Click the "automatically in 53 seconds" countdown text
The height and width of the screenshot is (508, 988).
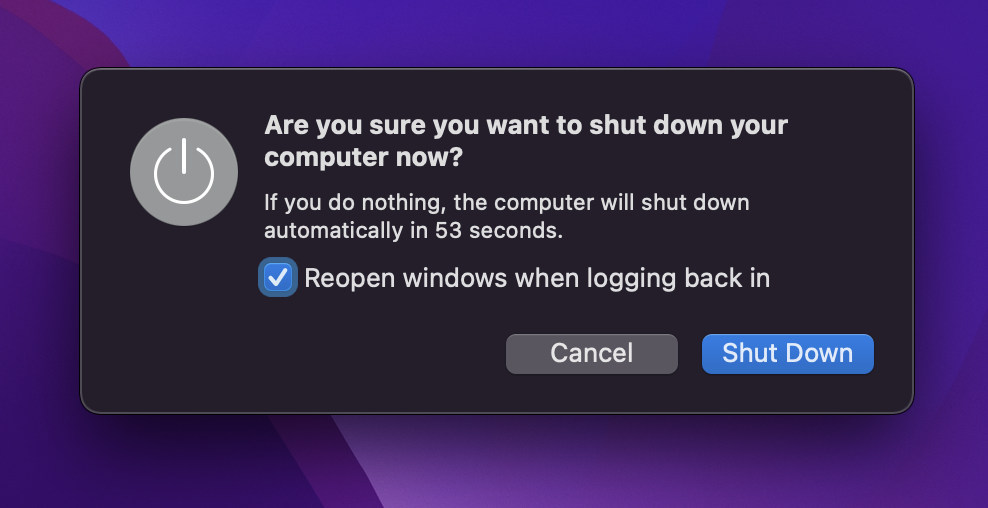click(414, 231)
